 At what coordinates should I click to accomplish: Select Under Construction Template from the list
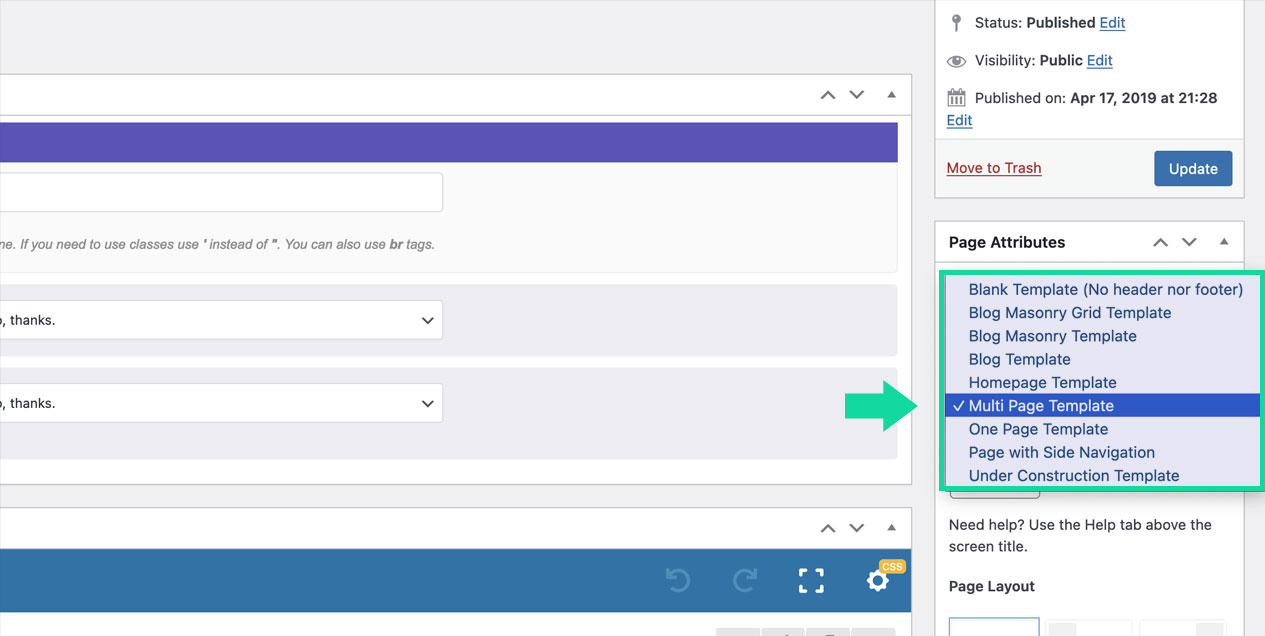[x=1073, y=476]
